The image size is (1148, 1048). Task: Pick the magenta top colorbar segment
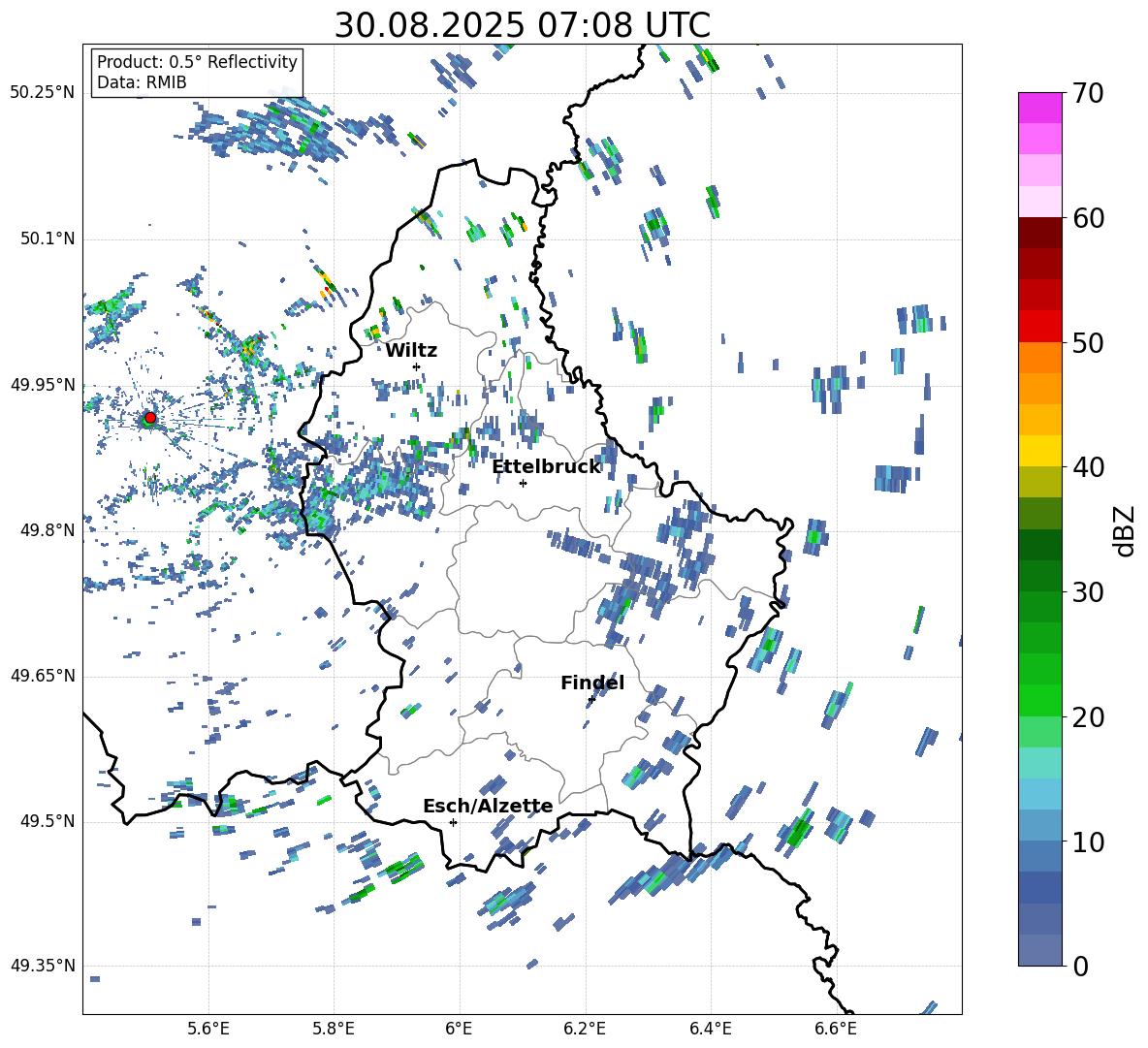pos(1039,108)
